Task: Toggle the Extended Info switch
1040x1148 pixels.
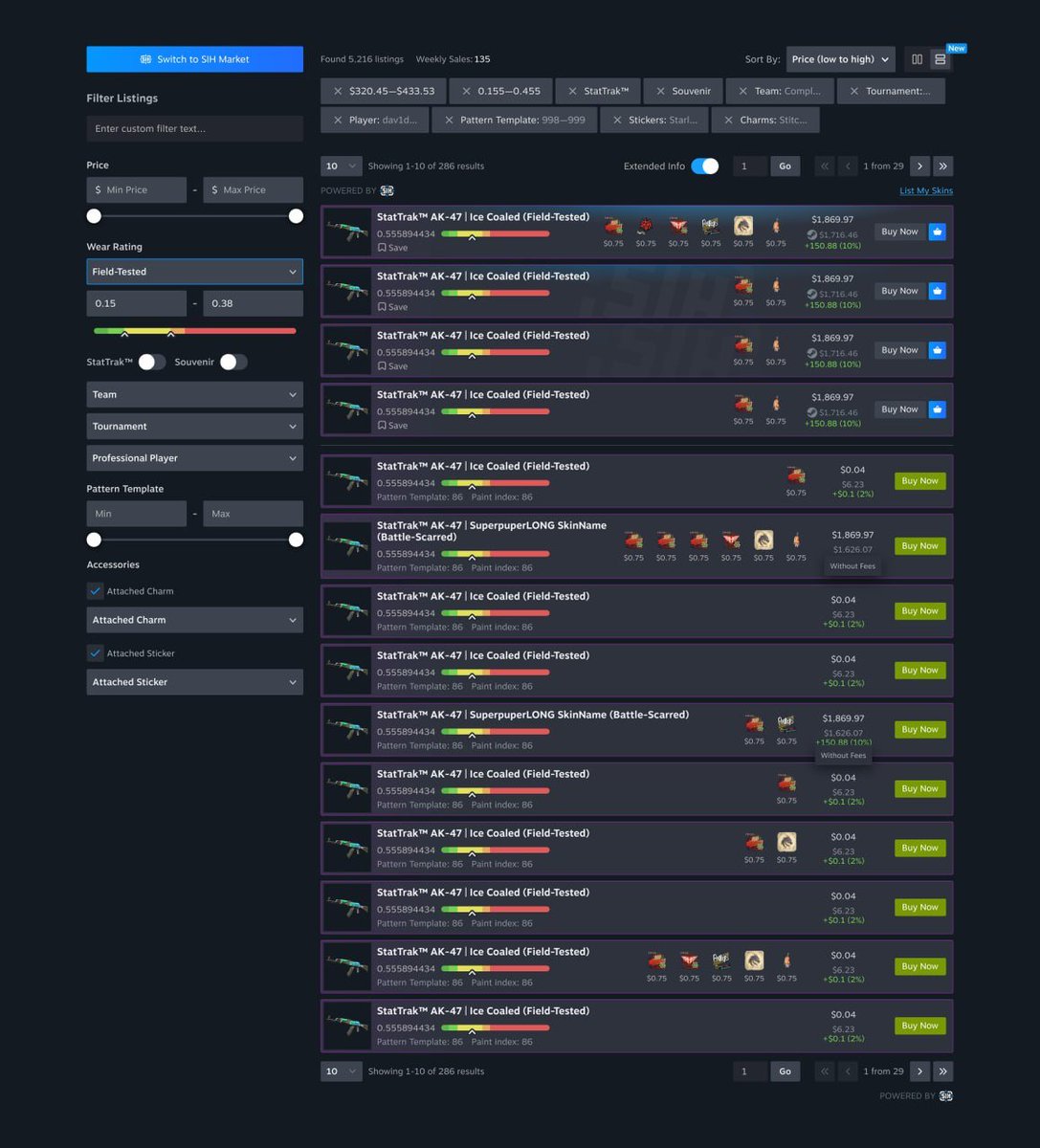Action: pyautogui.click(x=705, y=166)
